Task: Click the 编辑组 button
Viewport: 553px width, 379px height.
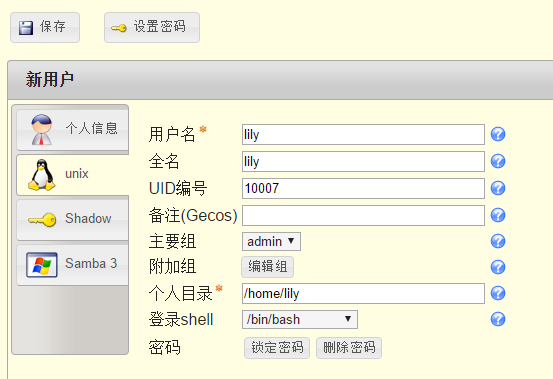Action: click(x=268, y=267)
